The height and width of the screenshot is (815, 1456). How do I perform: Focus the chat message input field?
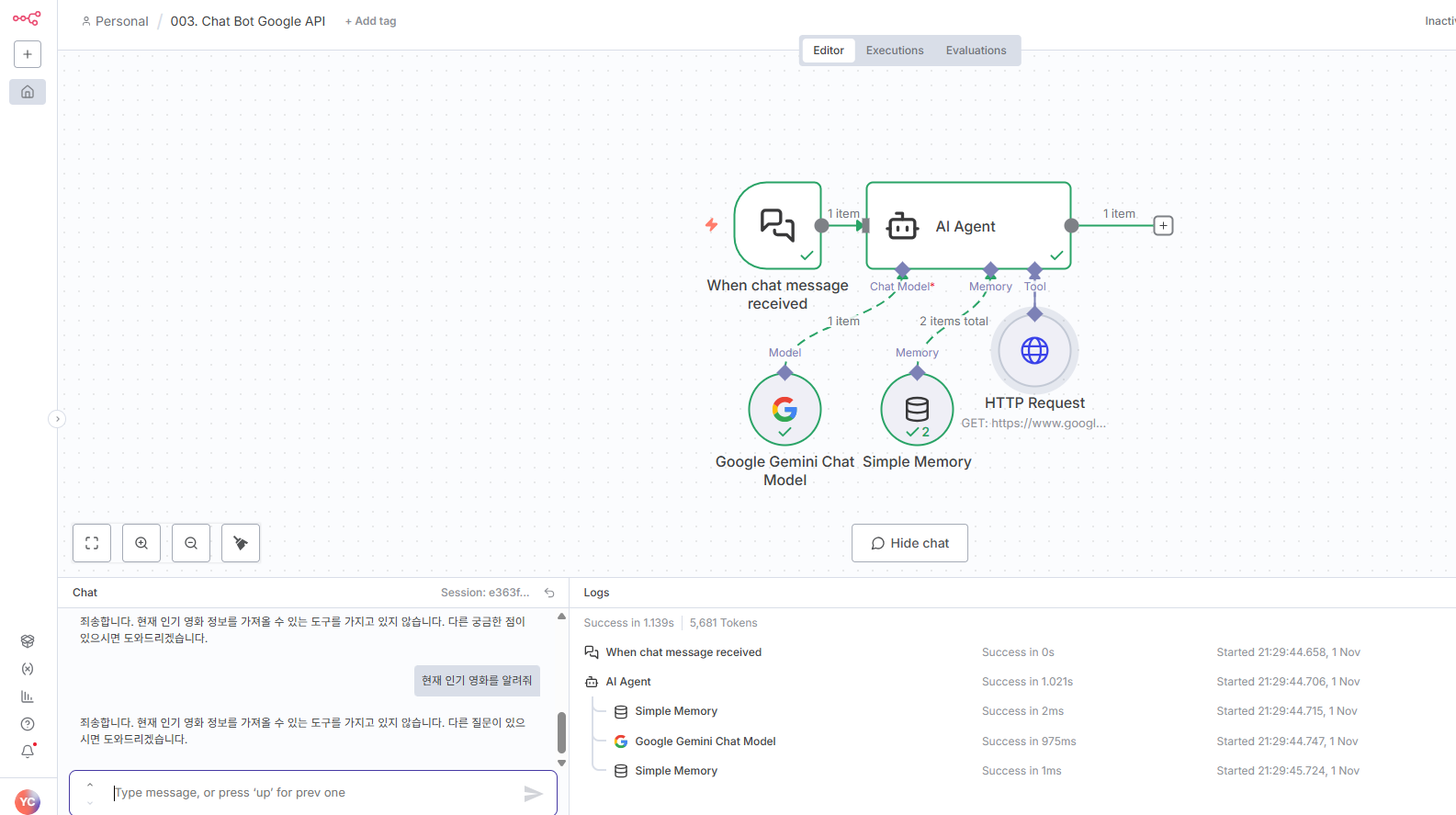click(312, 792)
